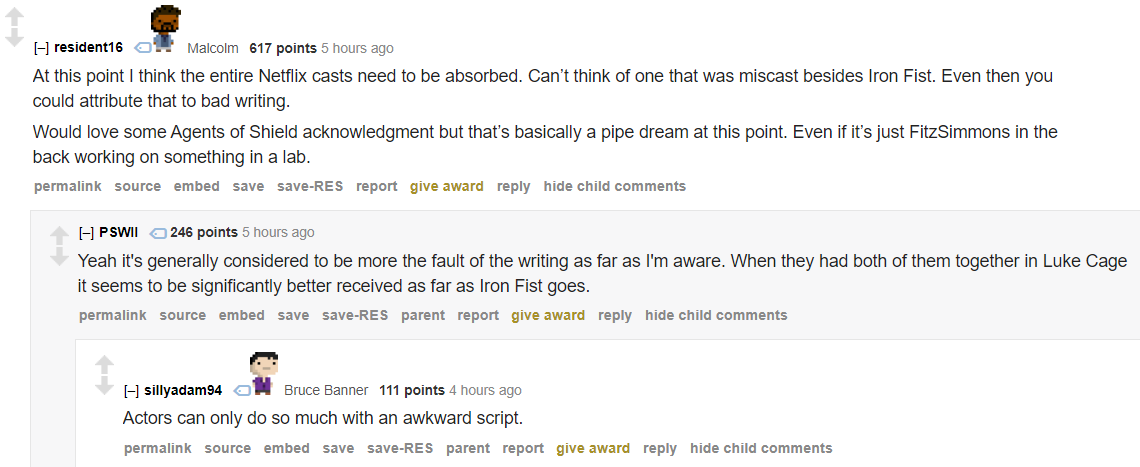This screenshot has width=1140, height=467.
Task: Hide child comments under sillyadam94's comment
Action: (761, 448)
